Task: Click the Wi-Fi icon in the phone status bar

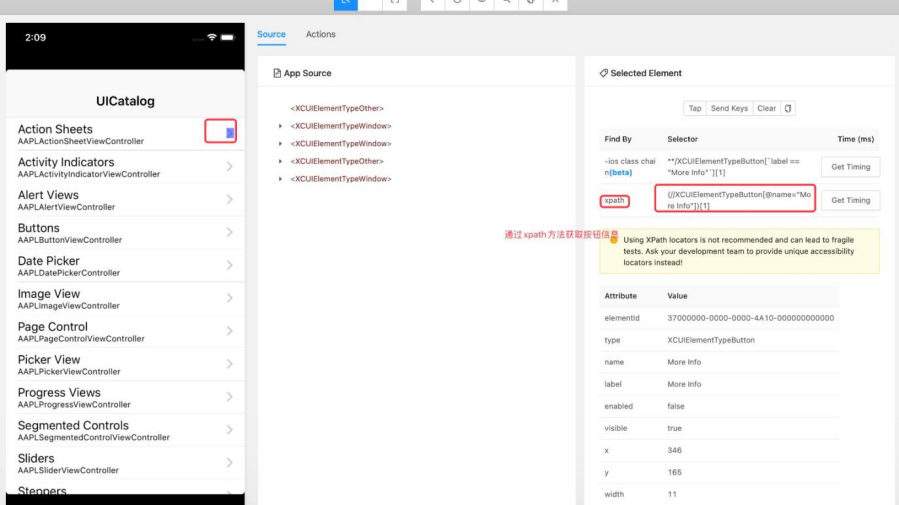Action: [212, 37]
